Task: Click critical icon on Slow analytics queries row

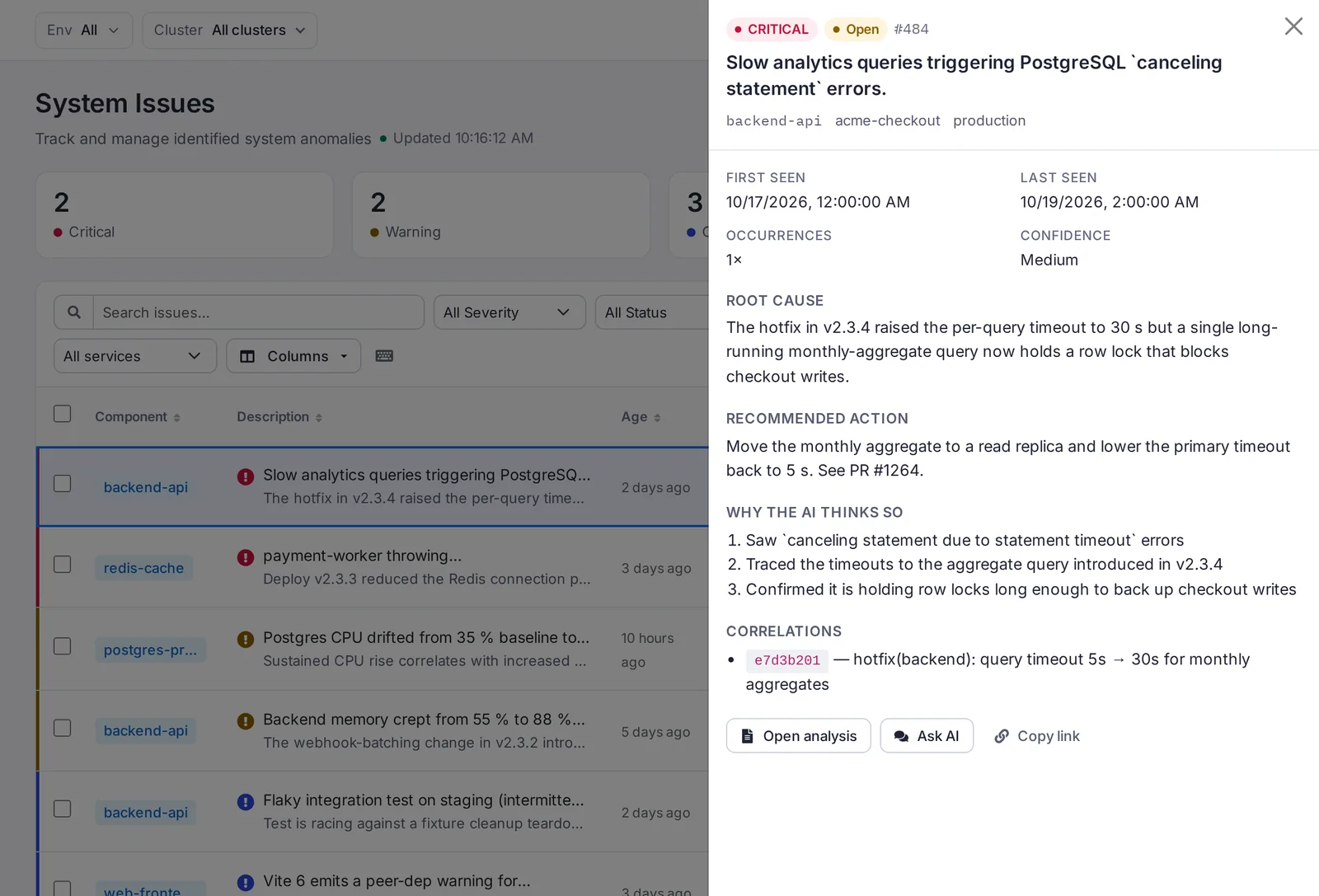Action: (x=246, y=476)
